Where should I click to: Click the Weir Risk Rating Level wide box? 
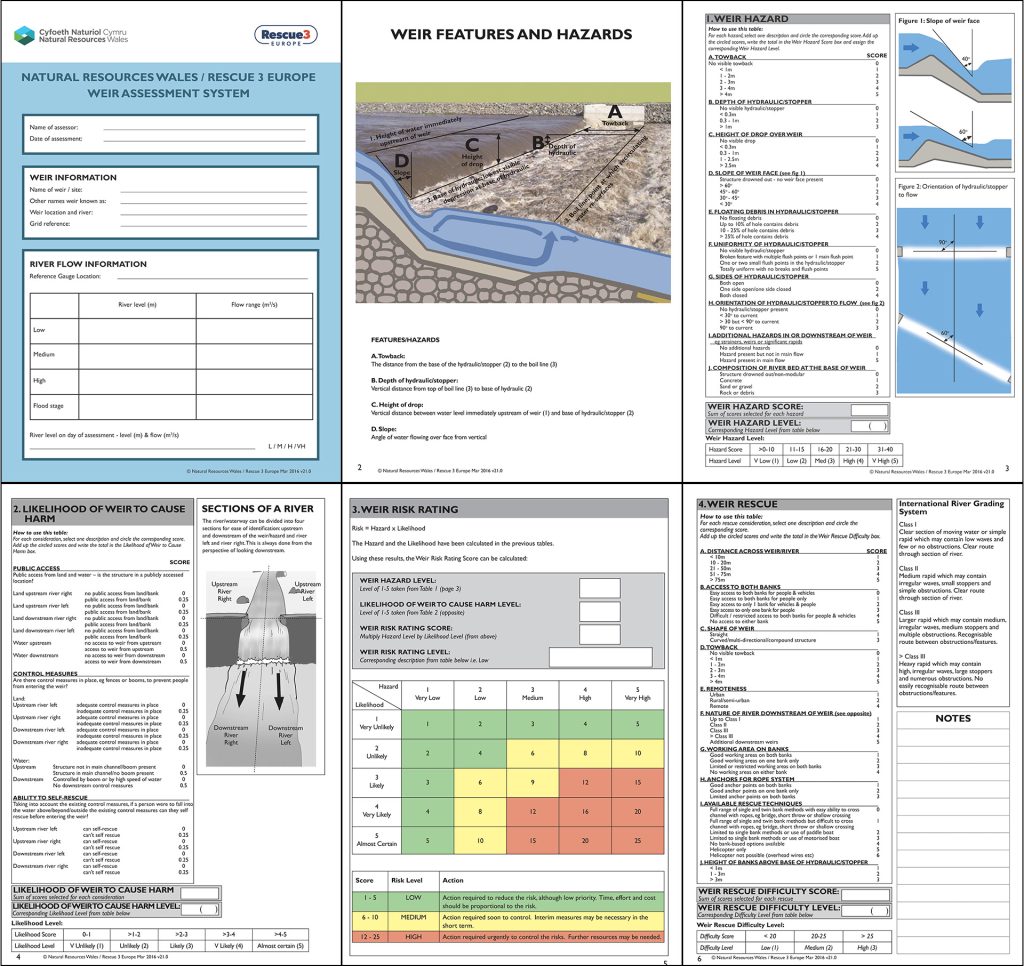601,657
